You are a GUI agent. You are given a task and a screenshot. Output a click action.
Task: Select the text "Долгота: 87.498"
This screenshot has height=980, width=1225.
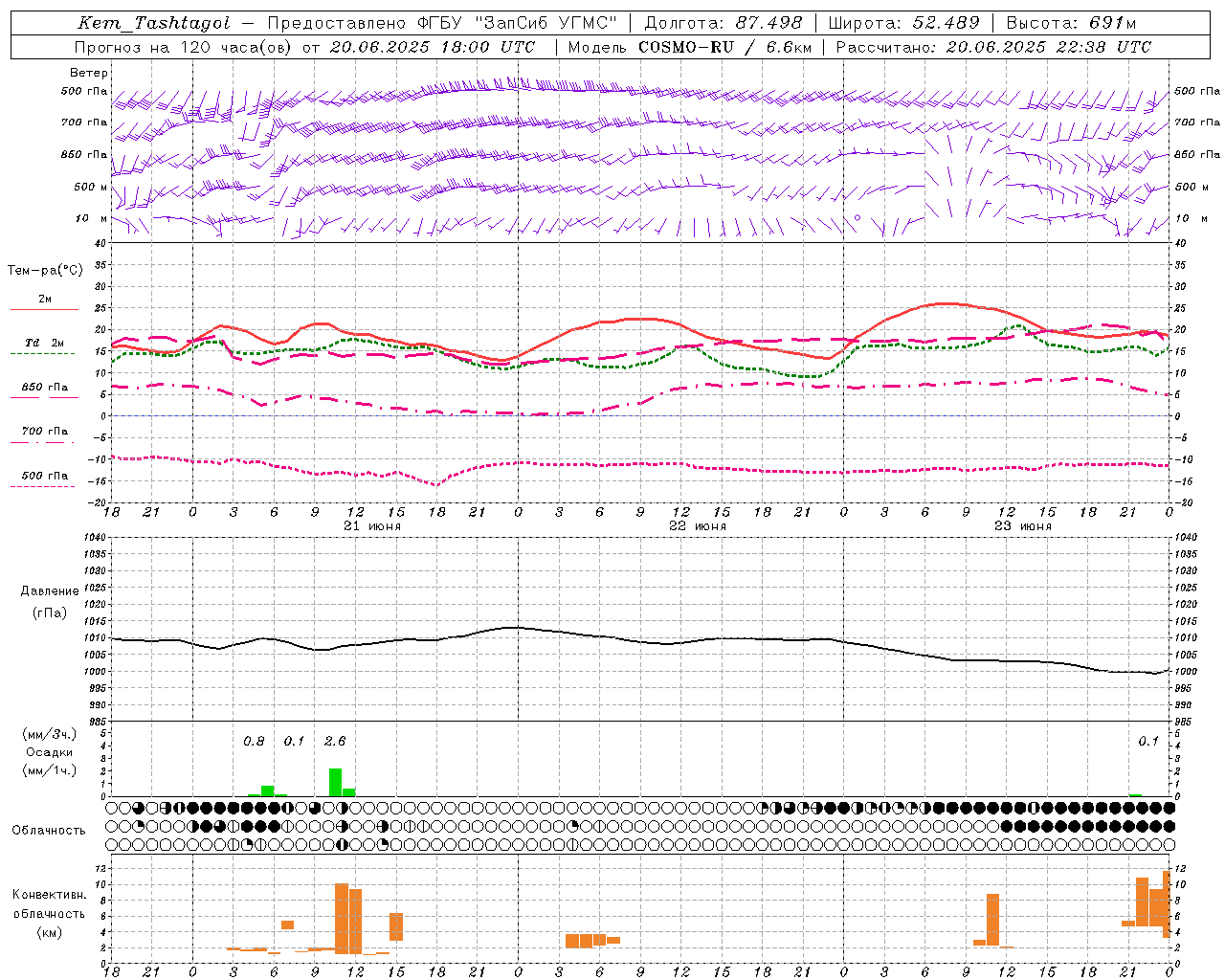pos(724,23)
